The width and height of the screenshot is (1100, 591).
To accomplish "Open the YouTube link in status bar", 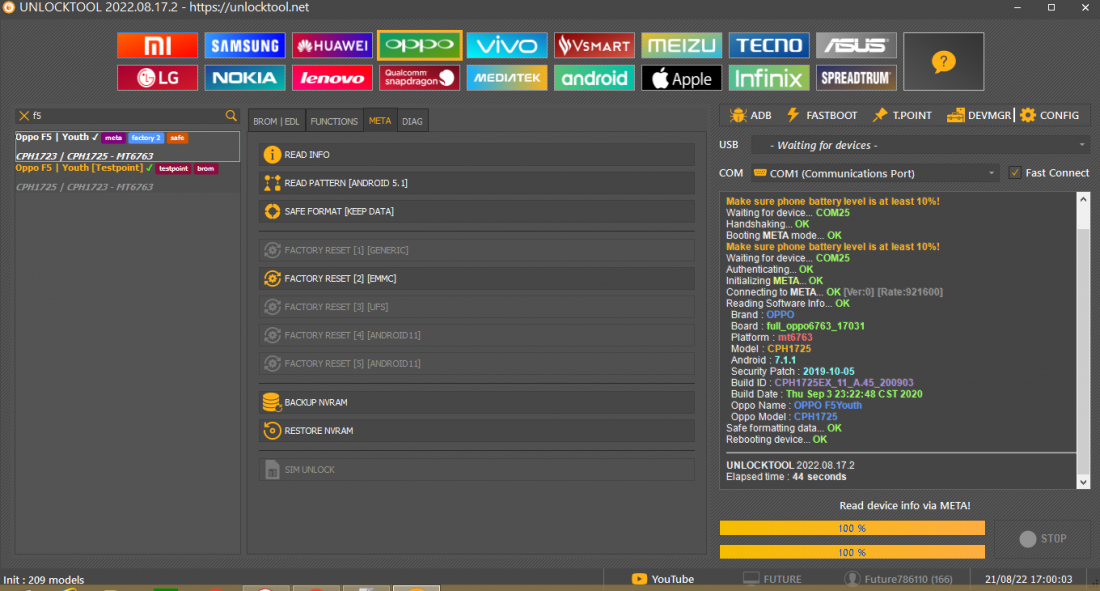I will click(x=663, y=579).
